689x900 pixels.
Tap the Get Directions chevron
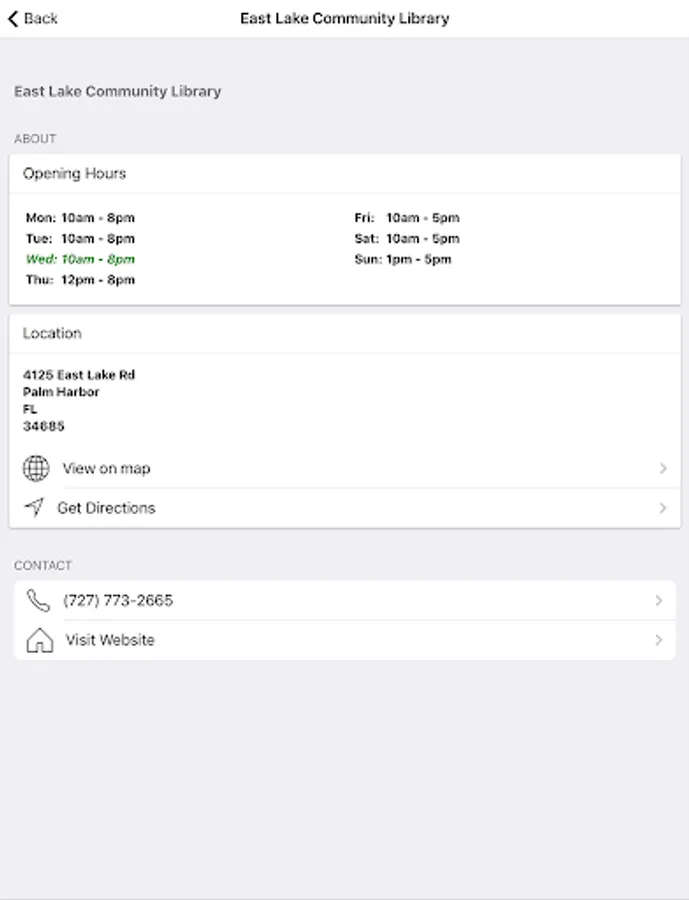662,508
